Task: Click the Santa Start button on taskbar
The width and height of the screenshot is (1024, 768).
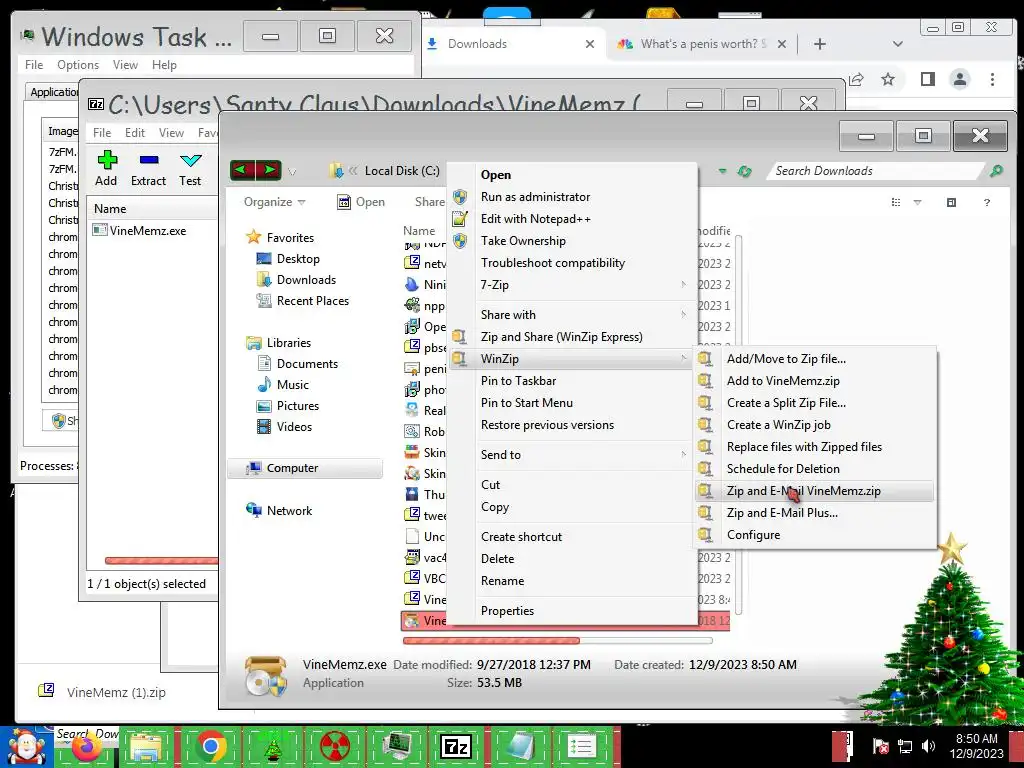Action: pyautogui.click(x=27, y=747)
